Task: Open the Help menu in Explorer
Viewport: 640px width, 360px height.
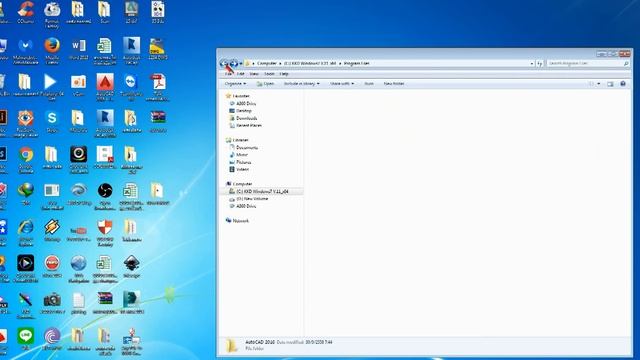Action: pyautogui.click(x=284, y=74)
